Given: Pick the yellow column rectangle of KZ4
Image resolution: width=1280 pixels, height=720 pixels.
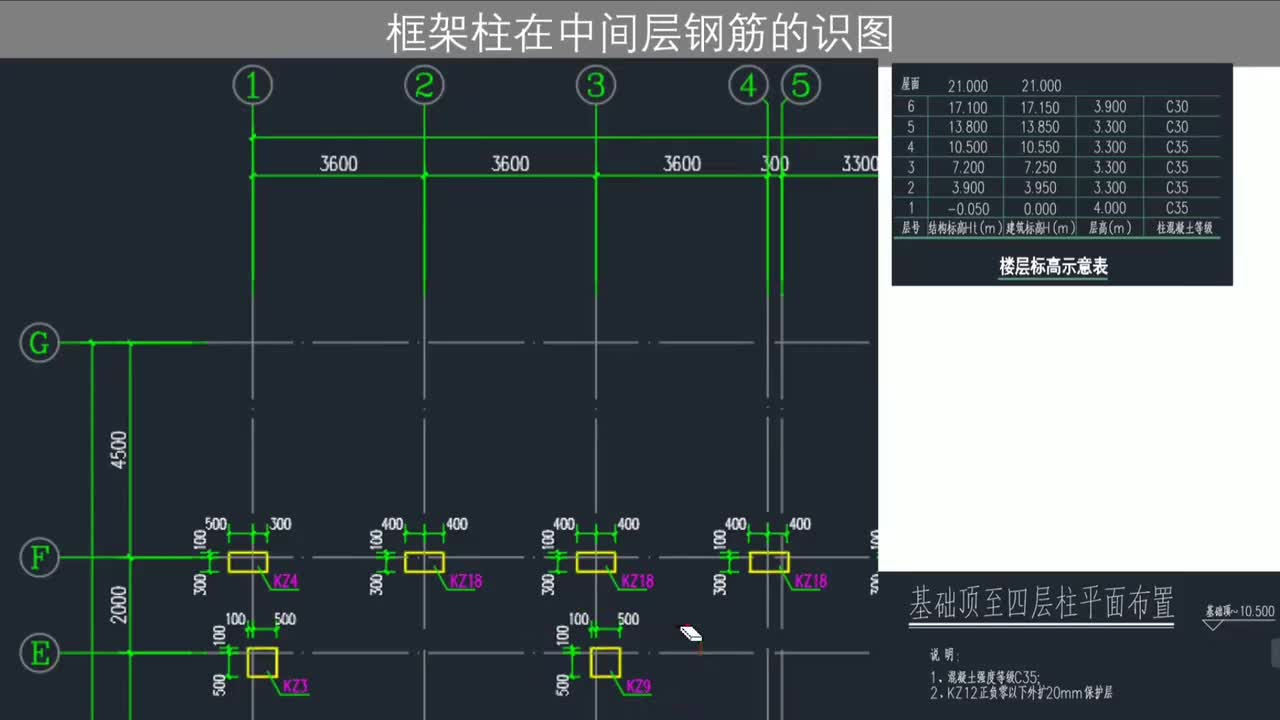Looking at the screenshot, I should tap(248, 562).
